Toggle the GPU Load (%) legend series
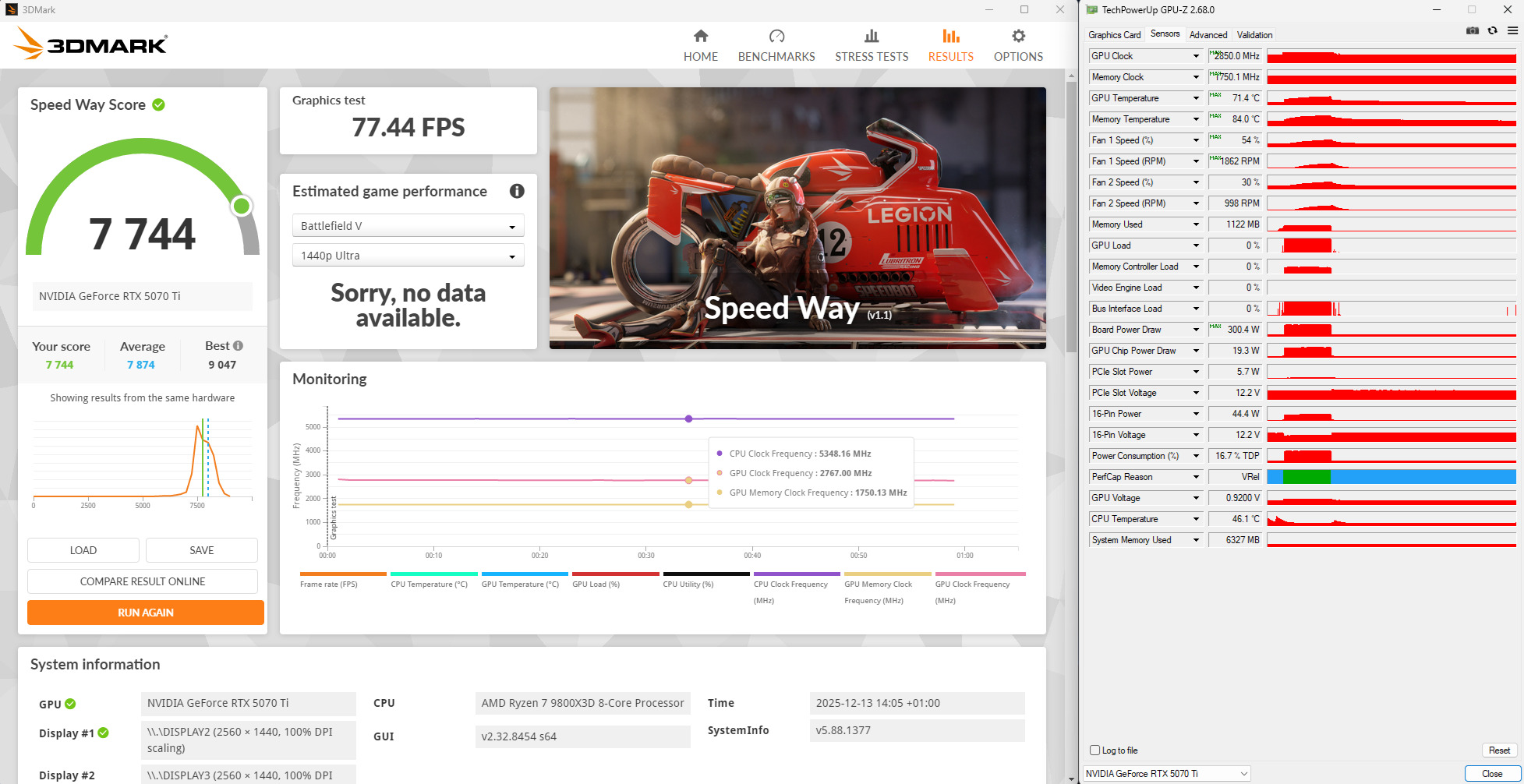Image resolution: width=1524 pixels, height=784 pixels. 615,580
